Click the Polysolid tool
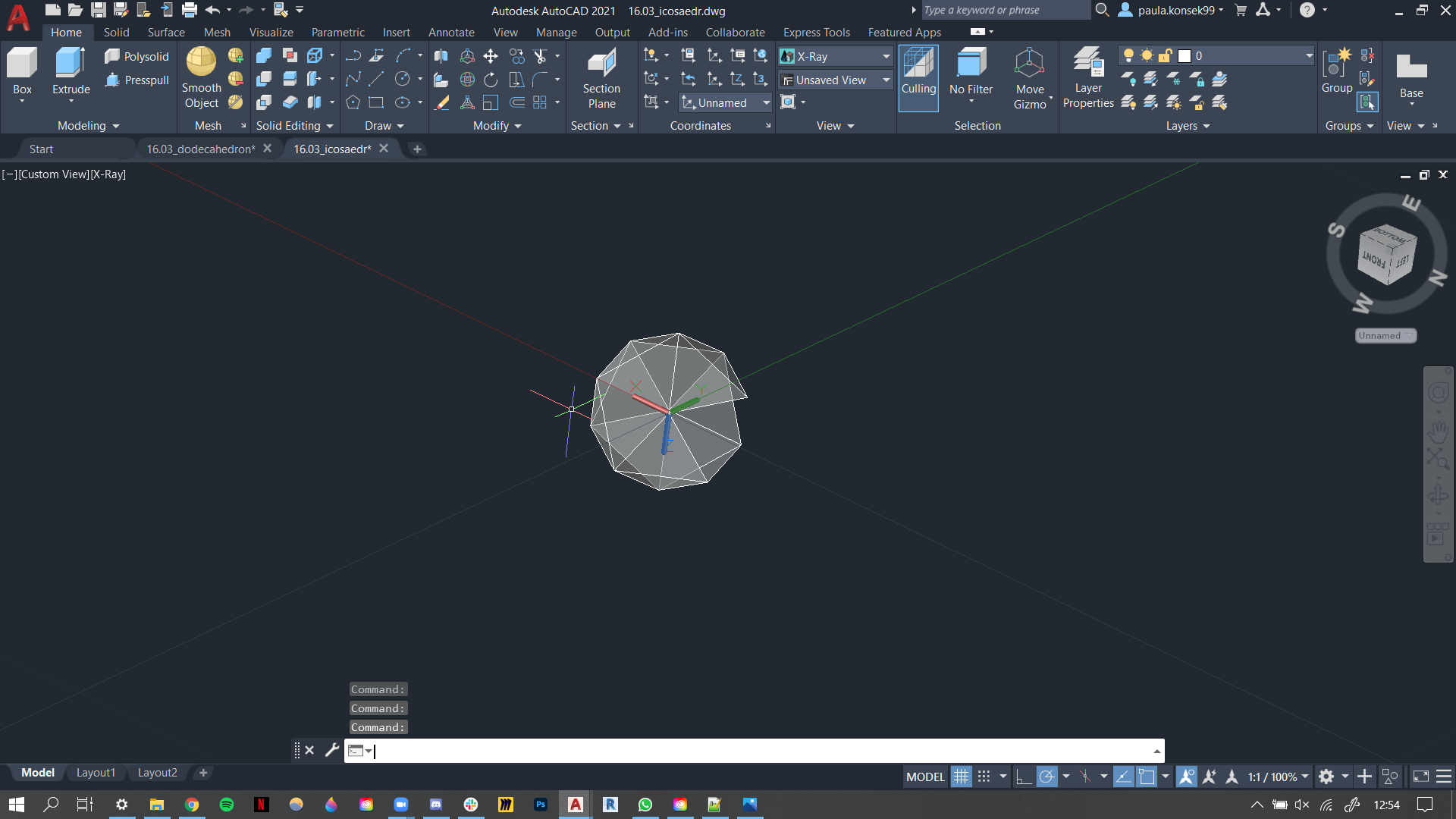The width and height of the screenshot is (1456, 819). click(136, 56)
